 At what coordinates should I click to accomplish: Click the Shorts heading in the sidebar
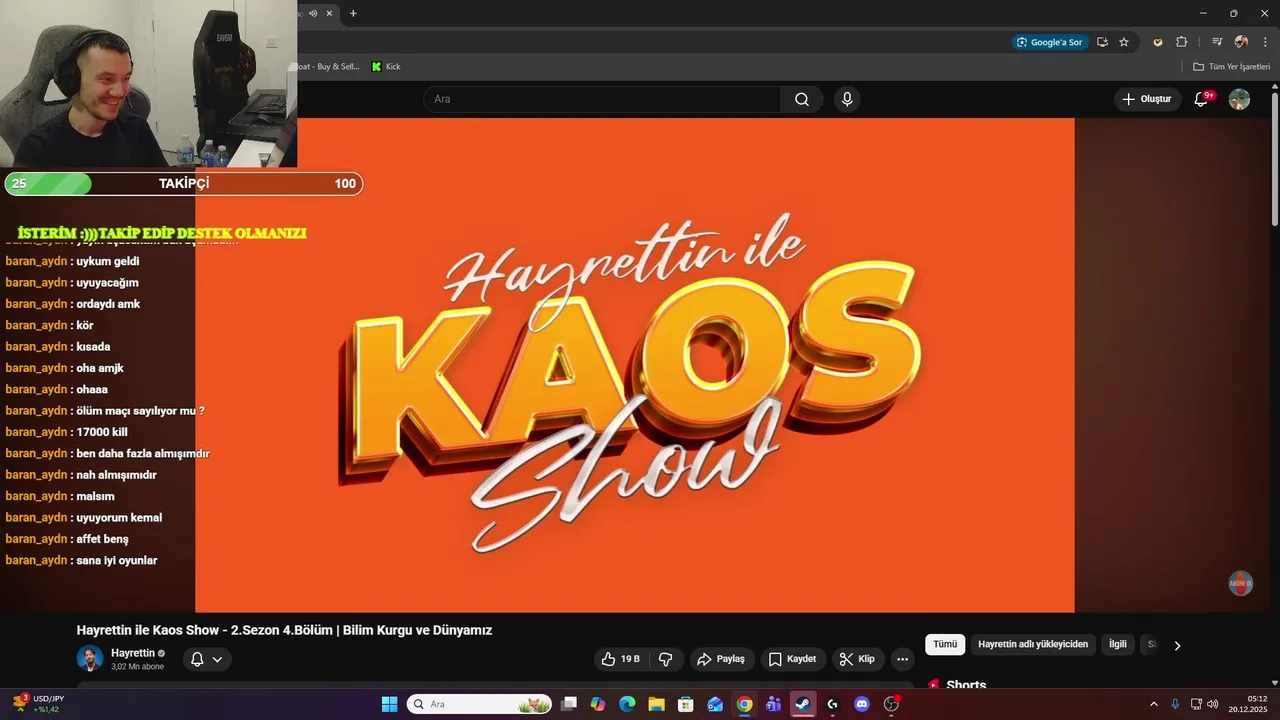pos(965,685)
